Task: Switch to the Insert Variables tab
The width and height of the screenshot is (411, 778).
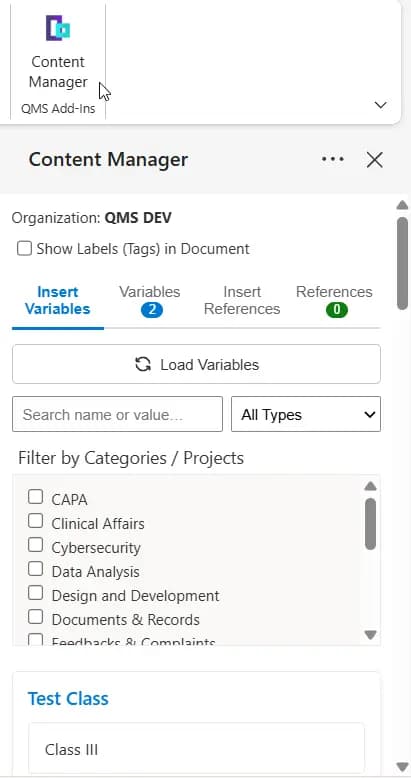Action: [x=58, y=301]
